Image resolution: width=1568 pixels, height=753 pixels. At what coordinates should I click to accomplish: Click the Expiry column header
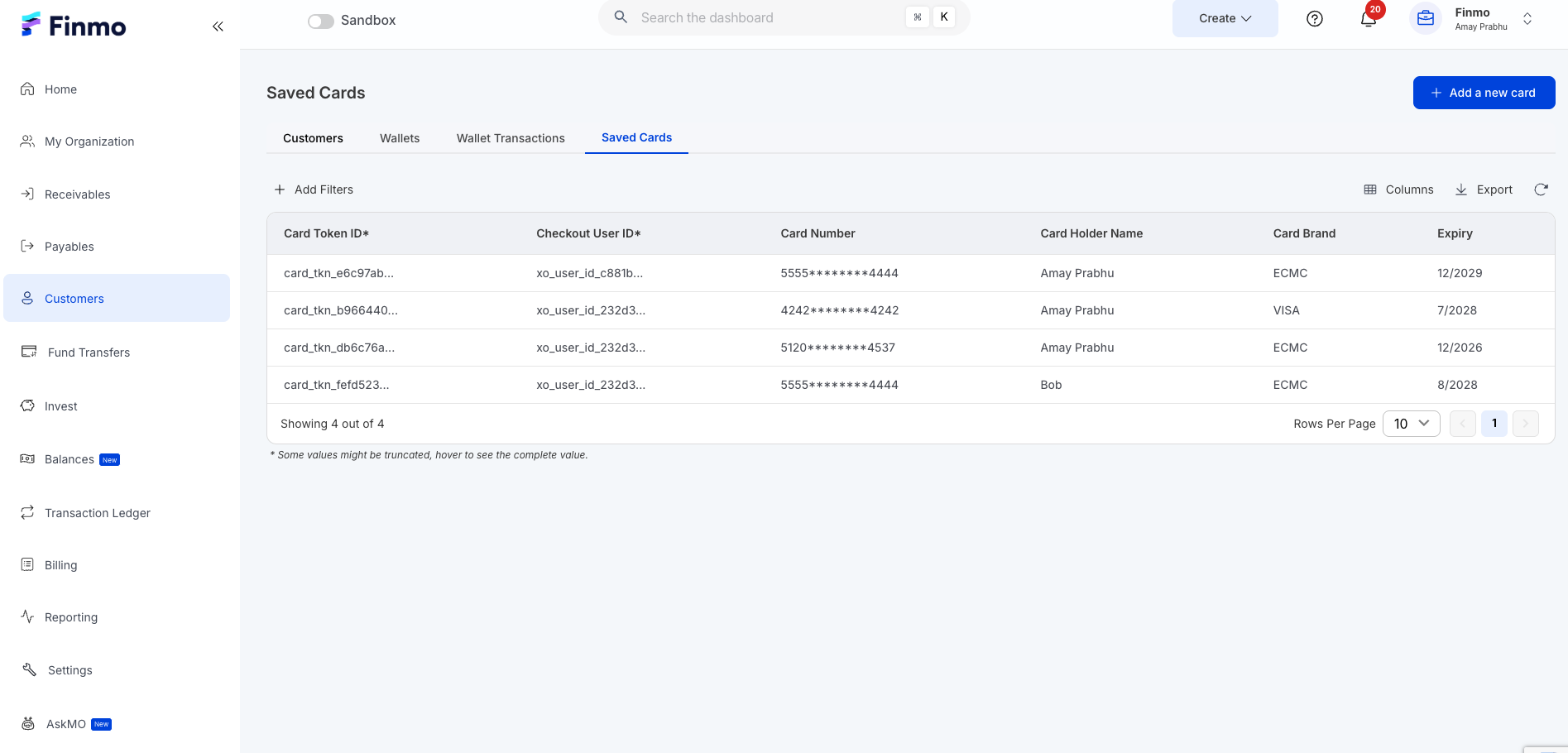(x=1455, y=233)
